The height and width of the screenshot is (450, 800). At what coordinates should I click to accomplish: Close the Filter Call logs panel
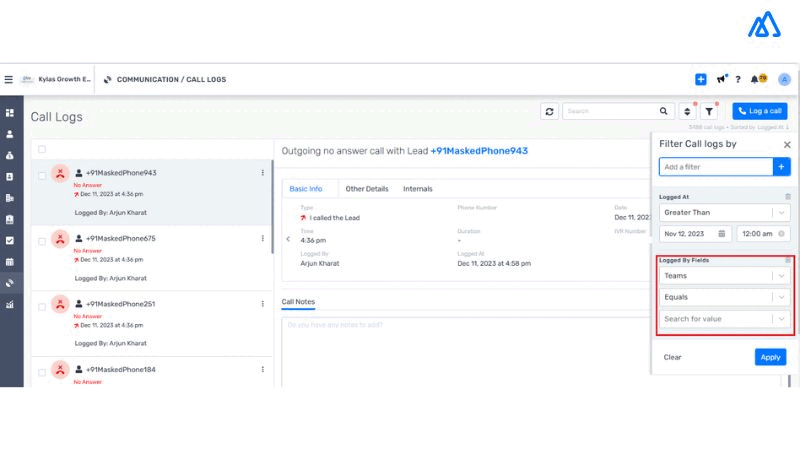pyautogui.click(x=787, y=145)
